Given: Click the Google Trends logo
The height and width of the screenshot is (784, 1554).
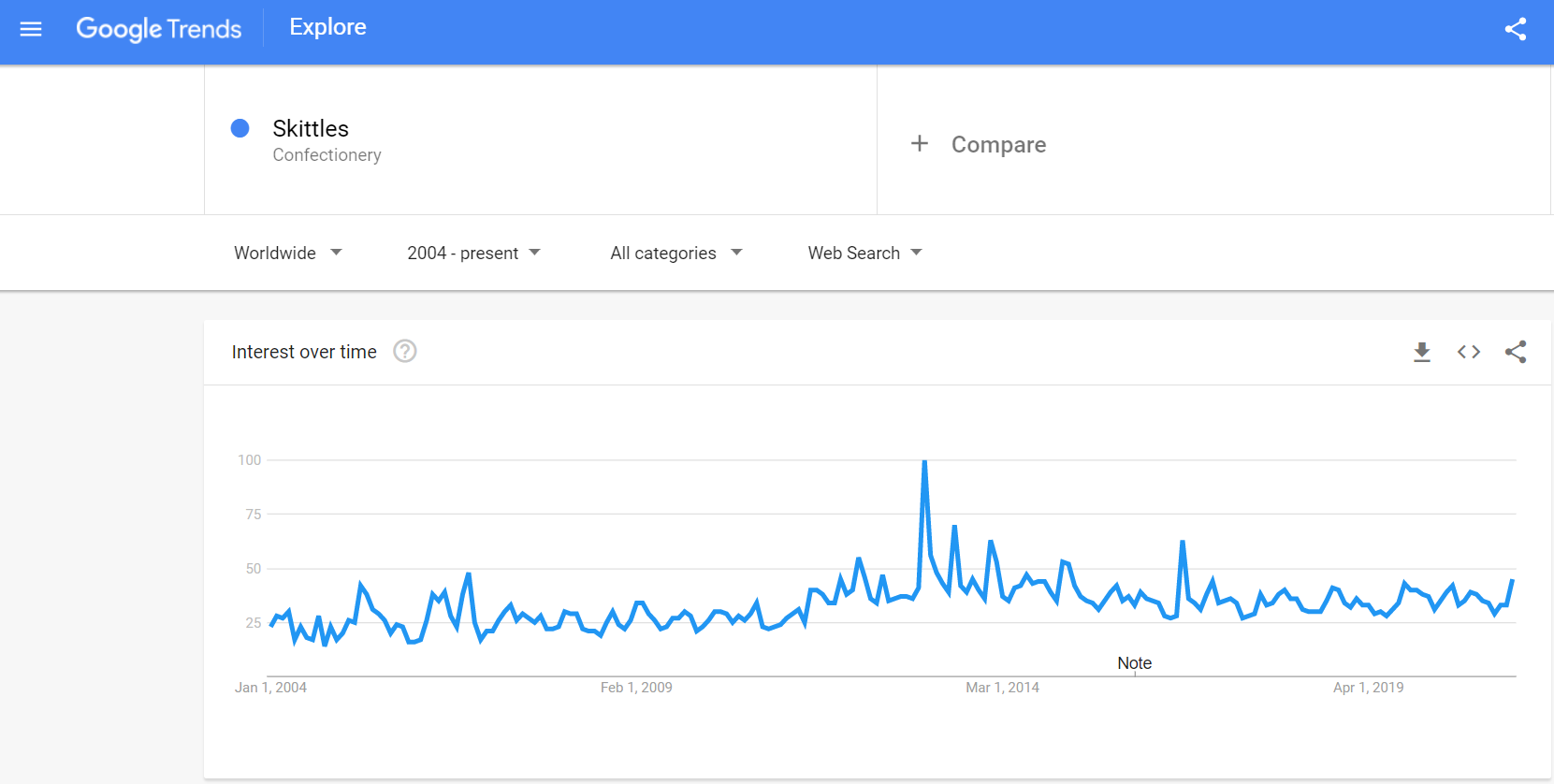Looking at the screenshot, I should coord(159,29).
